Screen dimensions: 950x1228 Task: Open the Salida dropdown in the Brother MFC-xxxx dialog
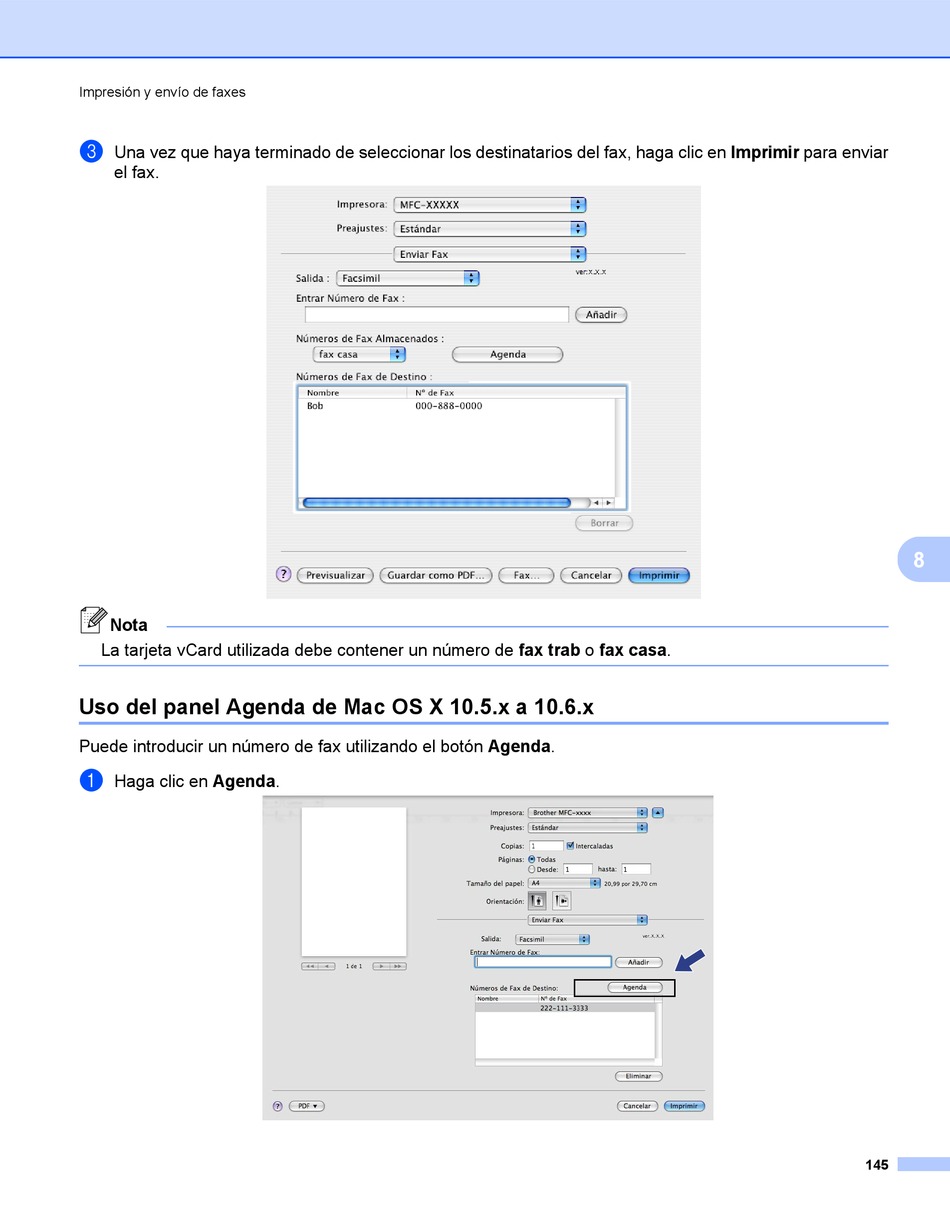553,939
